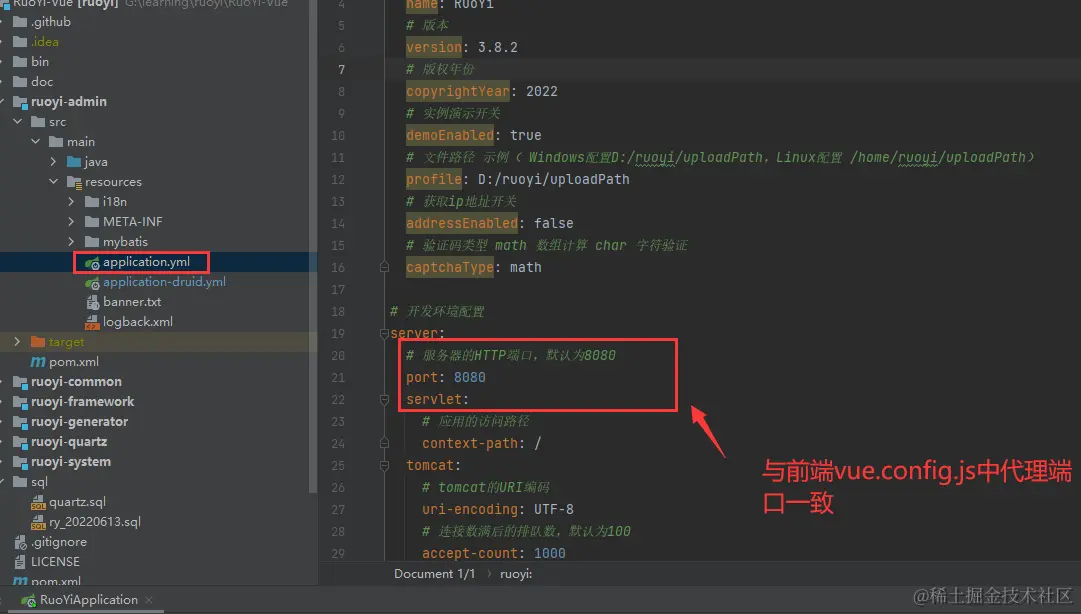1081x614 pixels.
Task: Open quartz.sql file
Action: [x=77, y=502]
